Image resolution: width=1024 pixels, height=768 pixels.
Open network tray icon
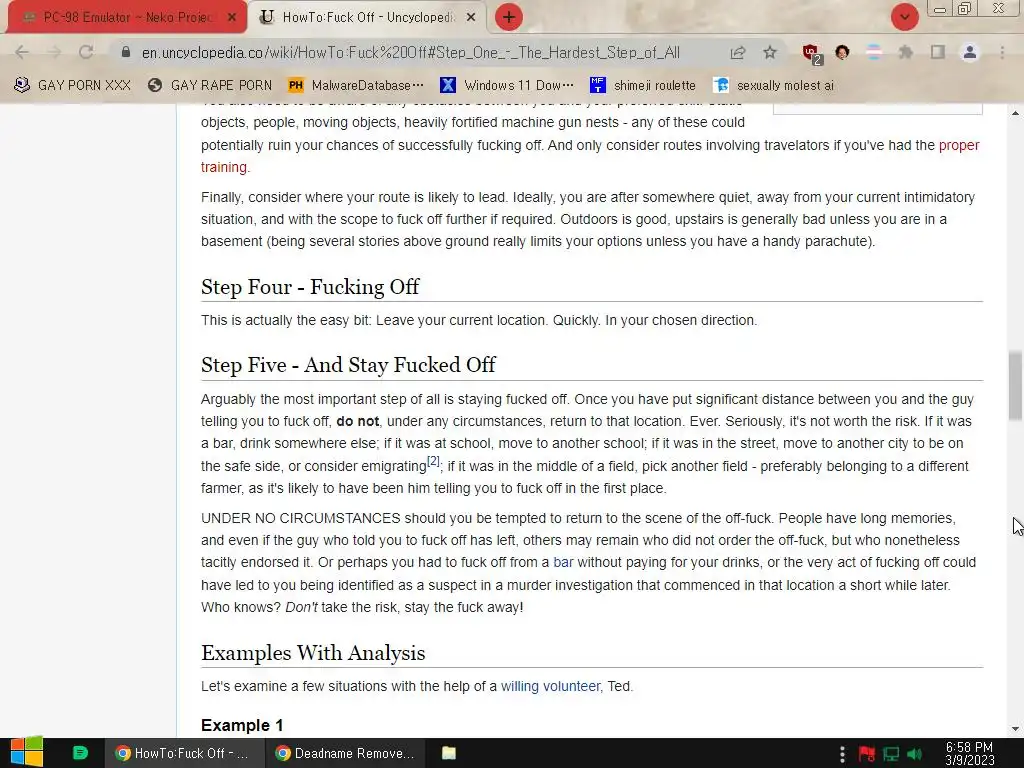pos(891,754)
